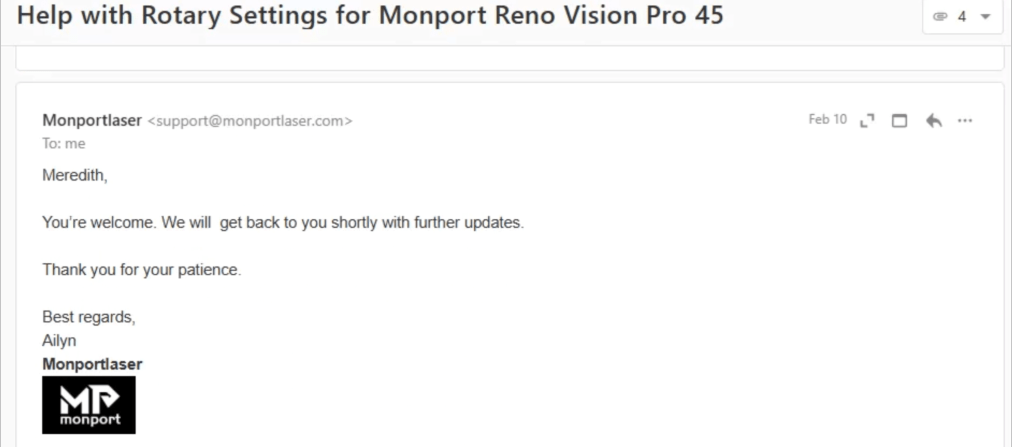The width and height of the screenshot is (1012, 447).
Task: Click the Monport logo image in signature
Action: click(89, 405)
